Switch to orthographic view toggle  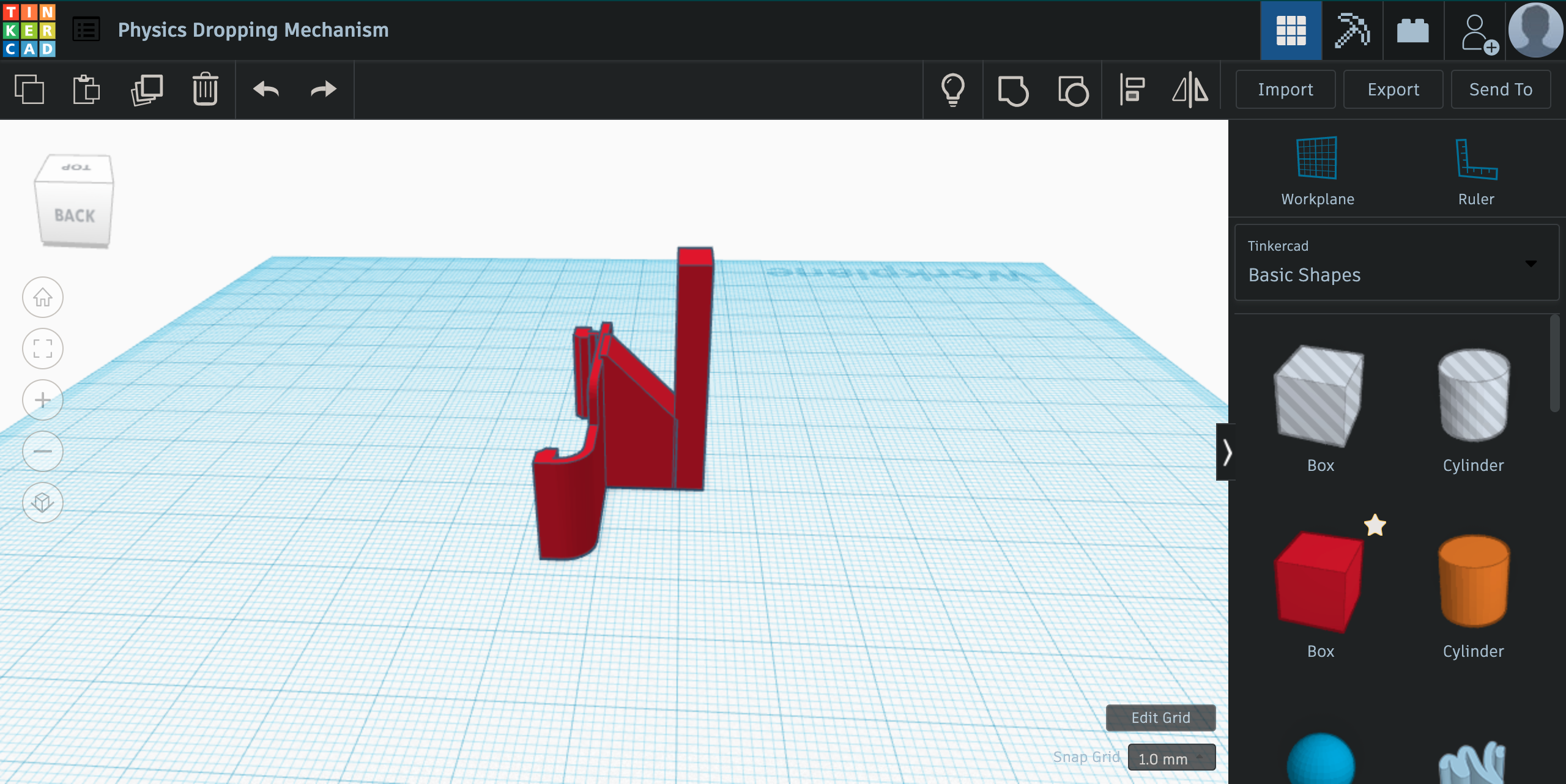[43, 503]
